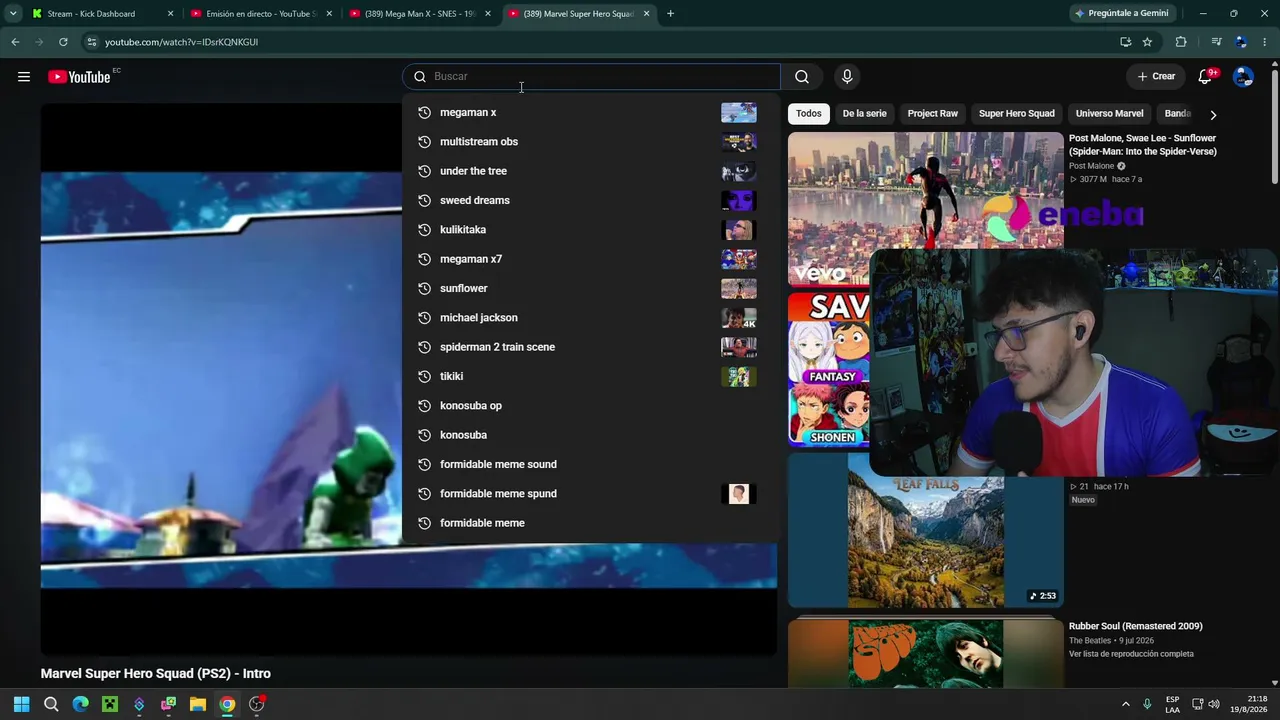The image size is (1280, 720).
Task: Open the YouTube guide hamburger menu
Action: point(24,77)
